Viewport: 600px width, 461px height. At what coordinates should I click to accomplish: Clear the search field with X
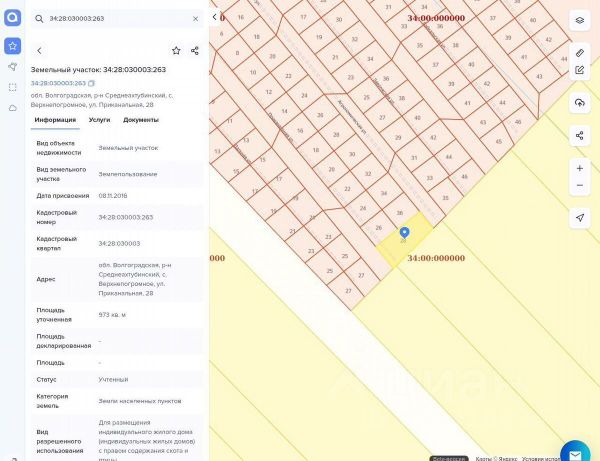tap(196, 18)
